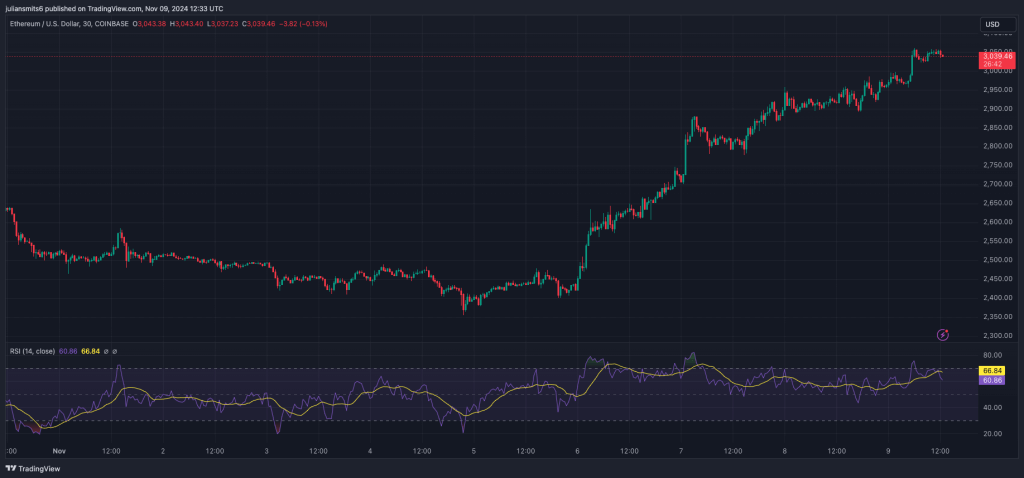Viewport: 1024px width, 478px height.
Task: Click the first empty-value symbol in RSI legend
Action: (104, 351)
